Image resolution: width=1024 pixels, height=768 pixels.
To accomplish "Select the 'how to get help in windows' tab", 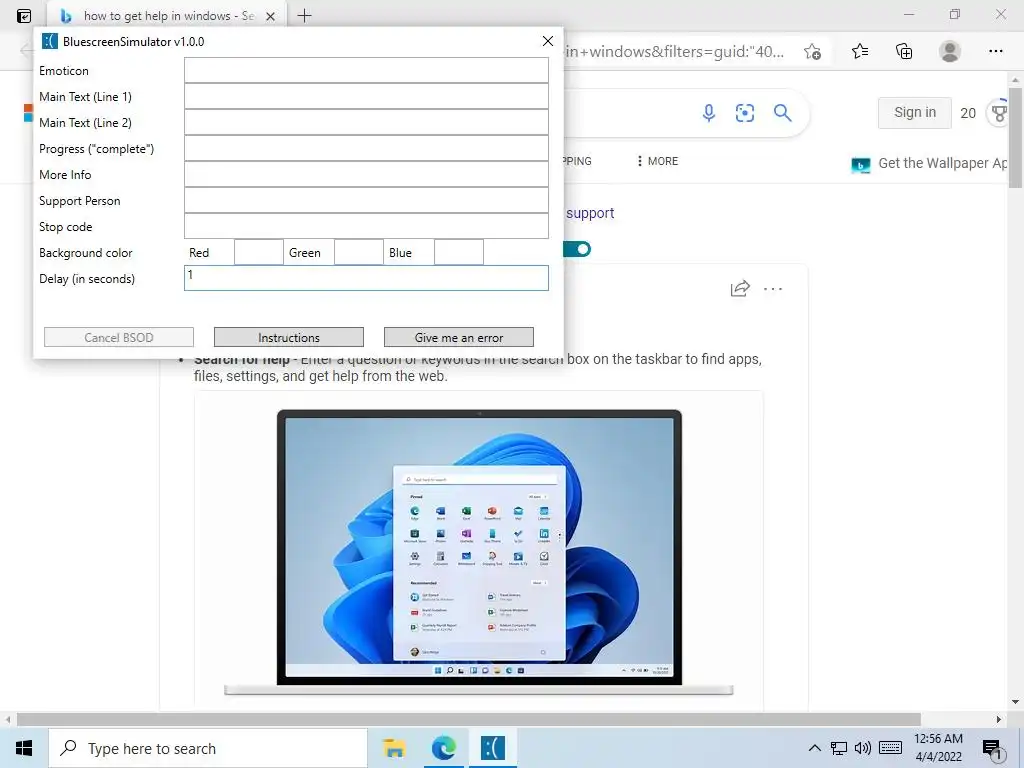I will coord(168,16).
